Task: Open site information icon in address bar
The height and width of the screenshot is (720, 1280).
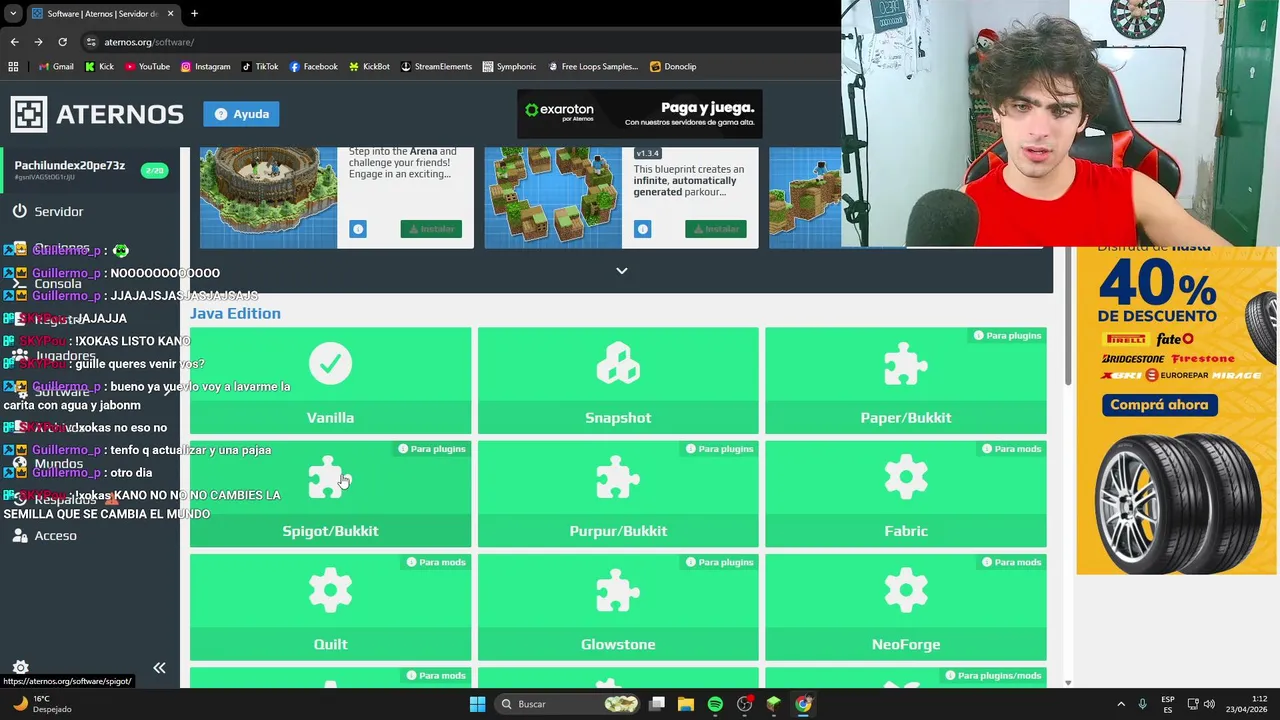Action: click(91, 42)
